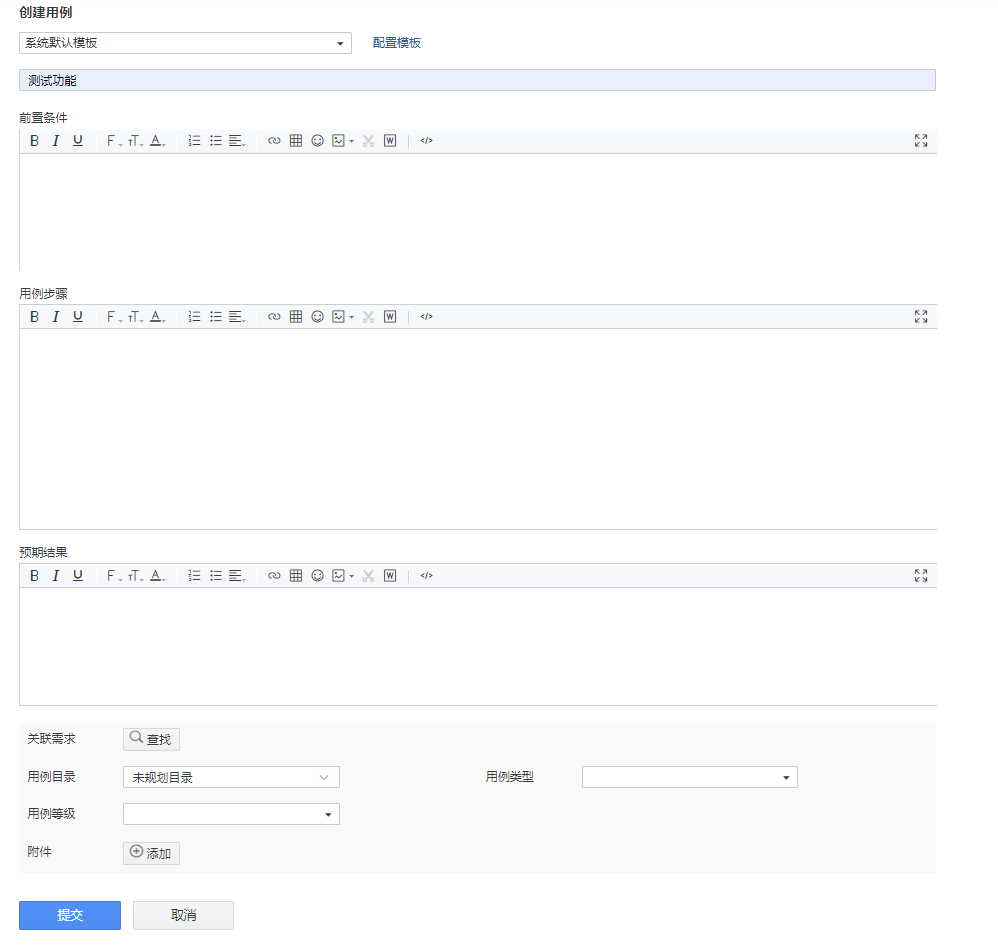The image size is (998, 946).
Task: Toggle underline in 前置条件 editor toolbar
Action: coord(78,141)
